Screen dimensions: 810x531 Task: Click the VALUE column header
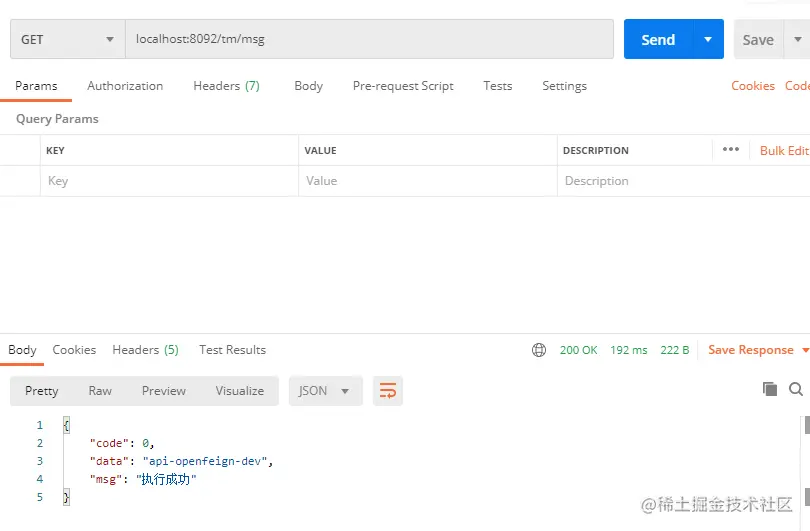320,150
